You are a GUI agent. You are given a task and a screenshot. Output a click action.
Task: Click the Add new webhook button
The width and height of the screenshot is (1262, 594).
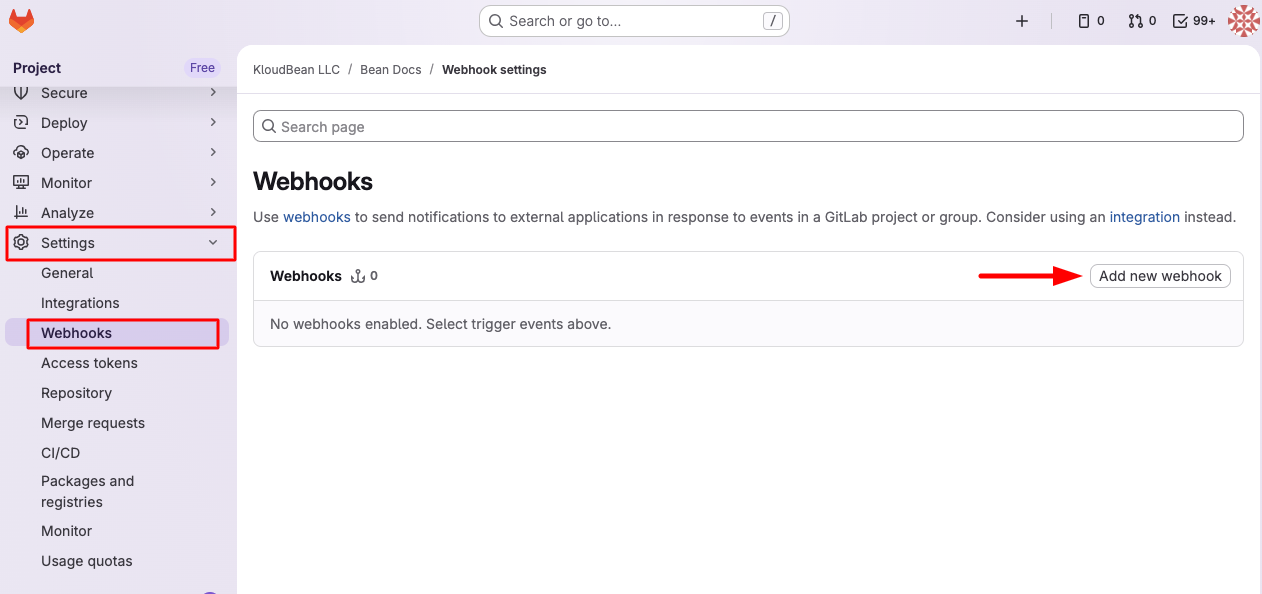pos(1160,275)
